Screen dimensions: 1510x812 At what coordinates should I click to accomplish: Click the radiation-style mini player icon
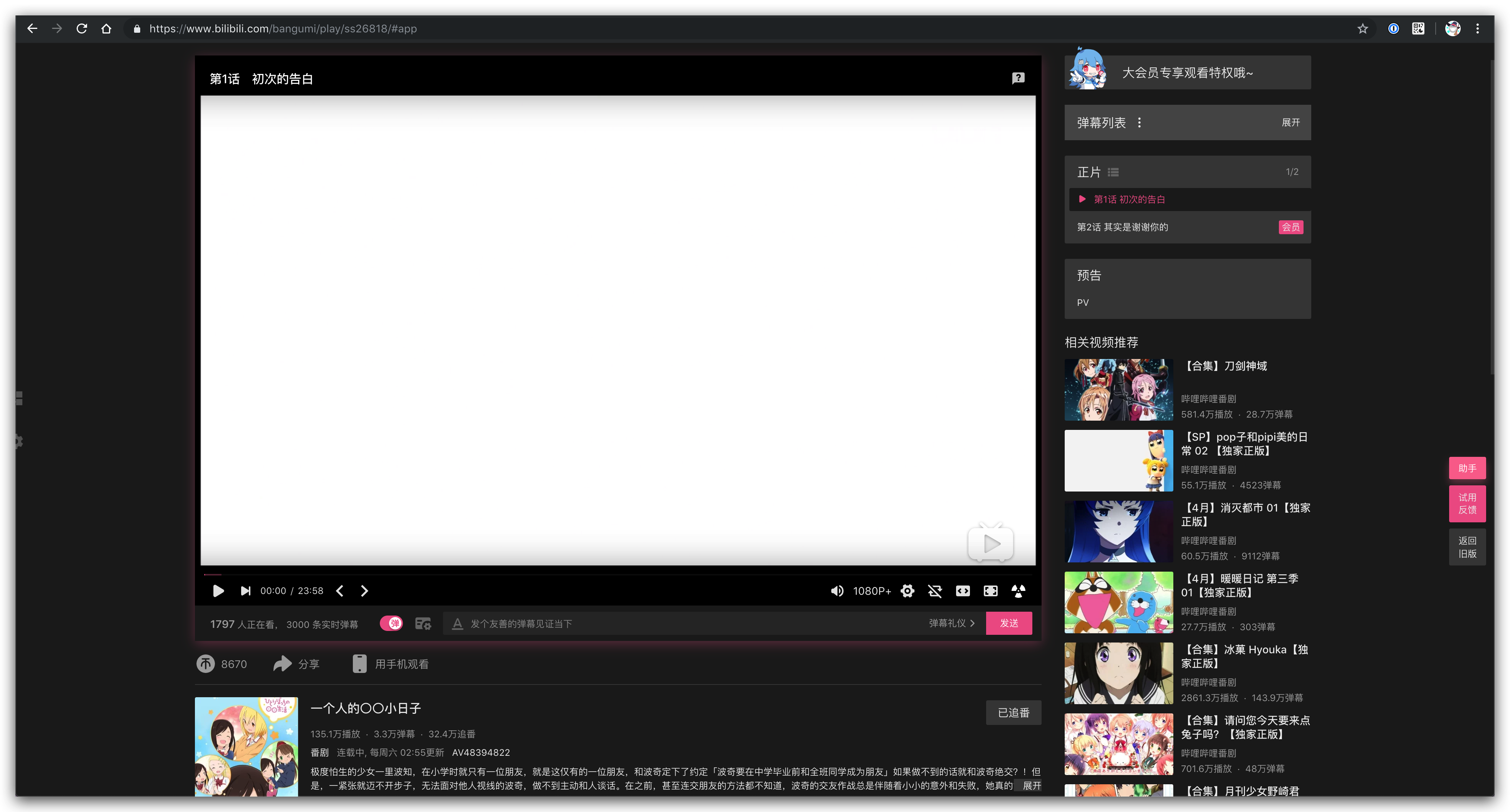(x=1018, y=591)
